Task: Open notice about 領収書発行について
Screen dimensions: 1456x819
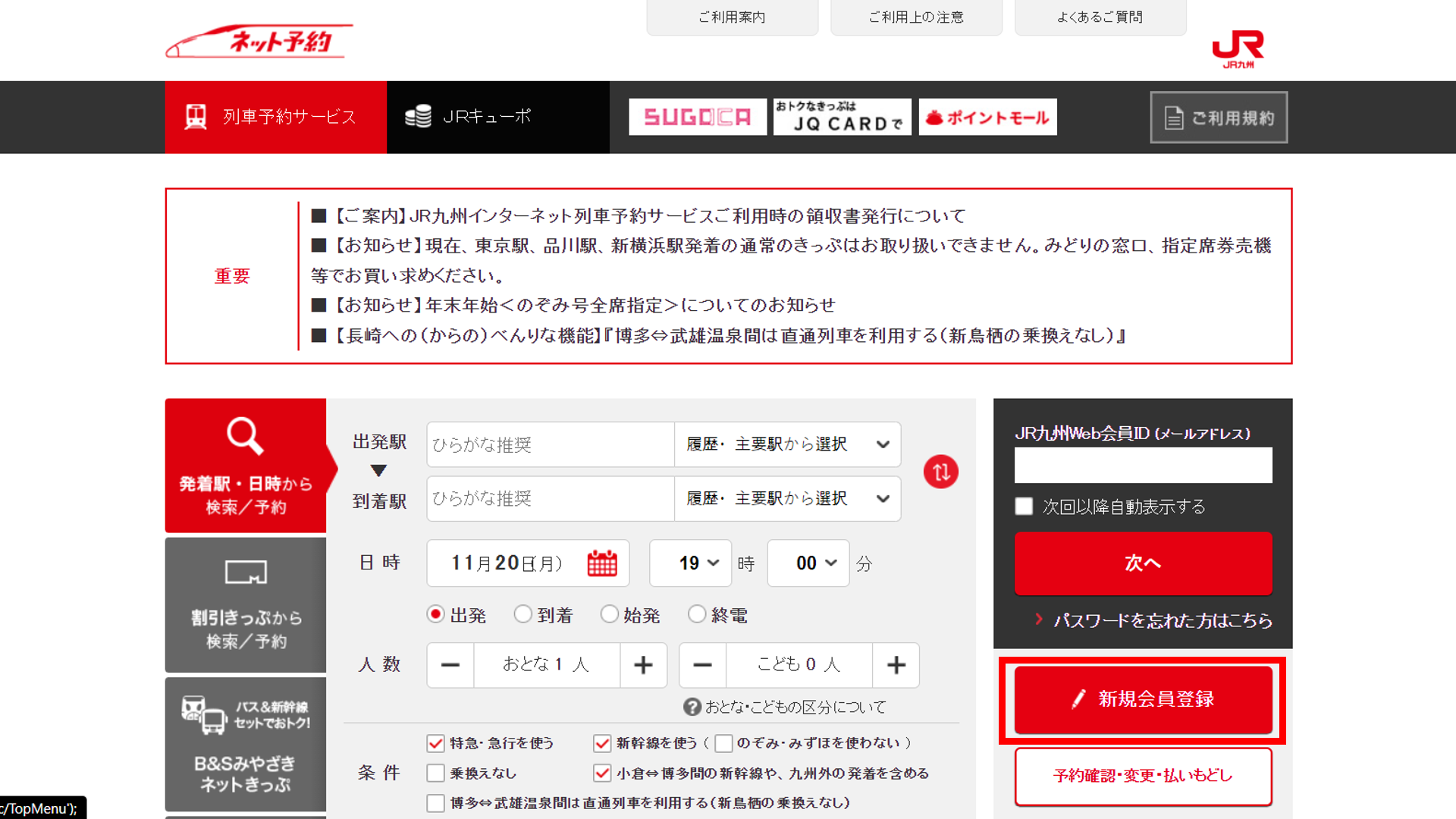Action: [x=649, y=216]
